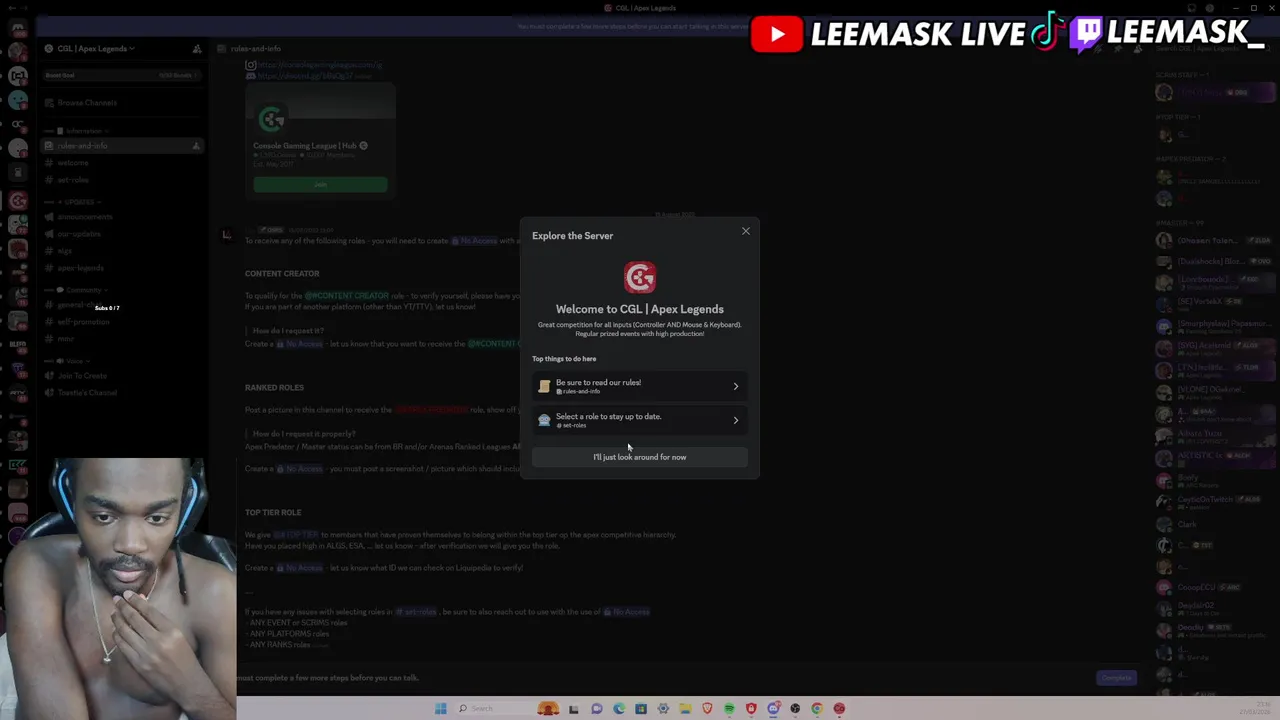Click the Complete button in bottom bar
The image size is (1280, 720).
[1116, 678]
